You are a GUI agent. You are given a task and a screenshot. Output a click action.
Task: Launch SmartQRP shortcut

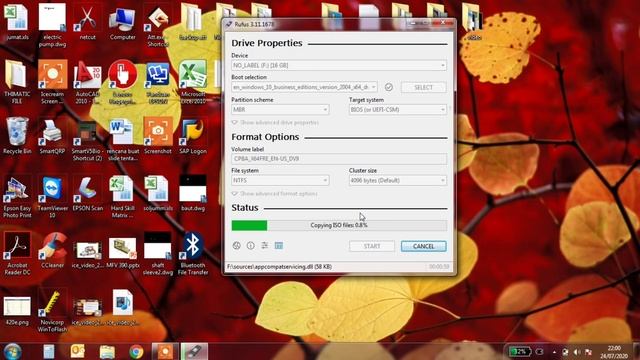pos(52,137)
